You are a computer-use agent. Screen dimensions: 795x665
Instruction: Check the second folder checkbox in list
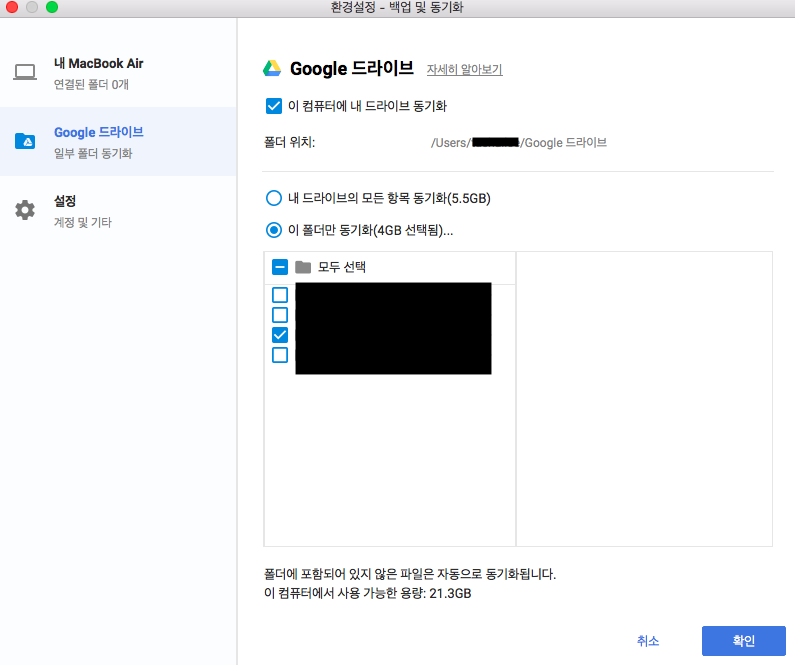[x=280, y=315]
